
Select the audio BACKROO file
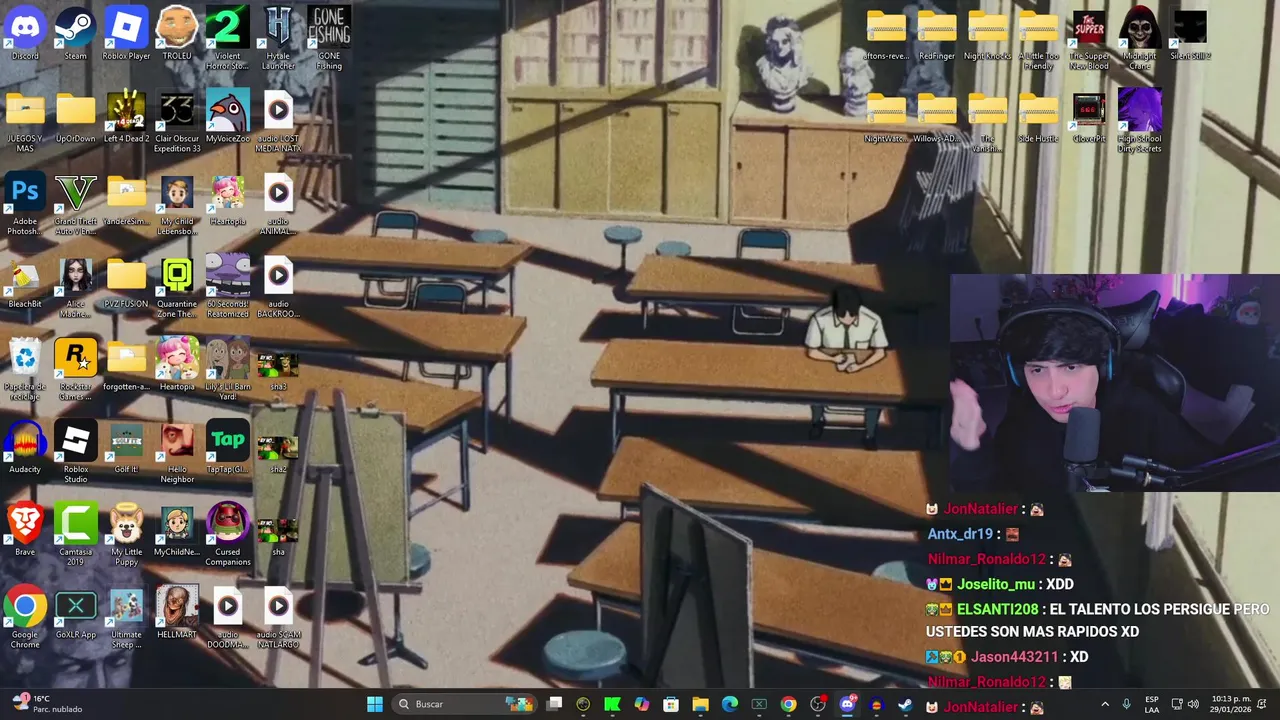pos(278,287)
